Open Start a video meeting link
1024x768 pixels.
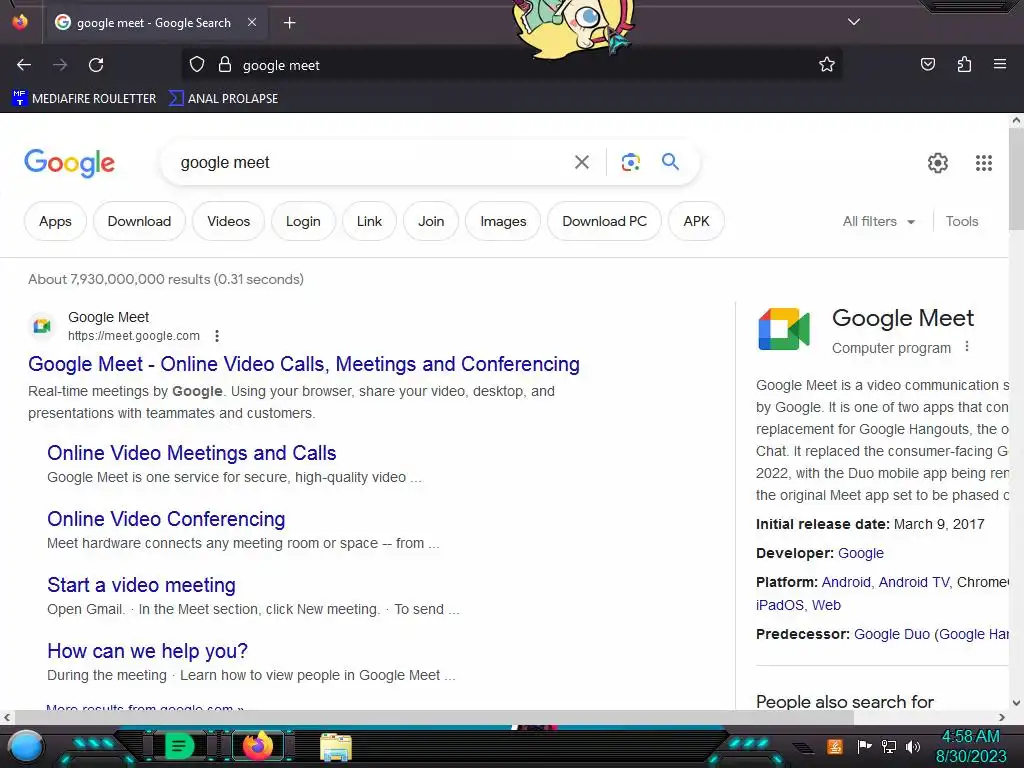[141, 584]
